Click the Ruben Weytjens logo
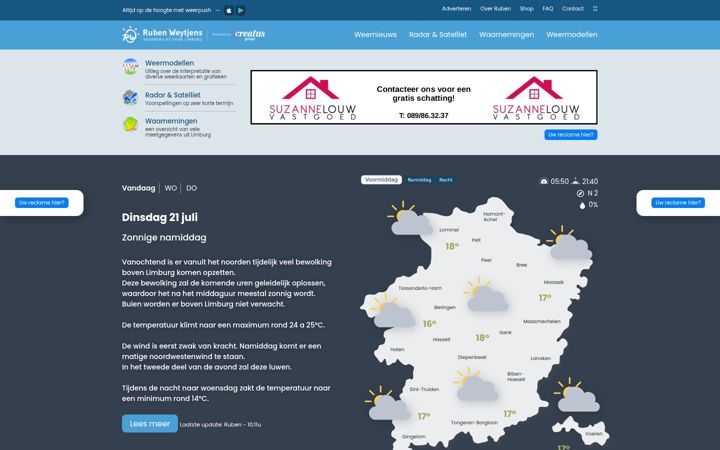The image size is (720, 450). point(162,34)
